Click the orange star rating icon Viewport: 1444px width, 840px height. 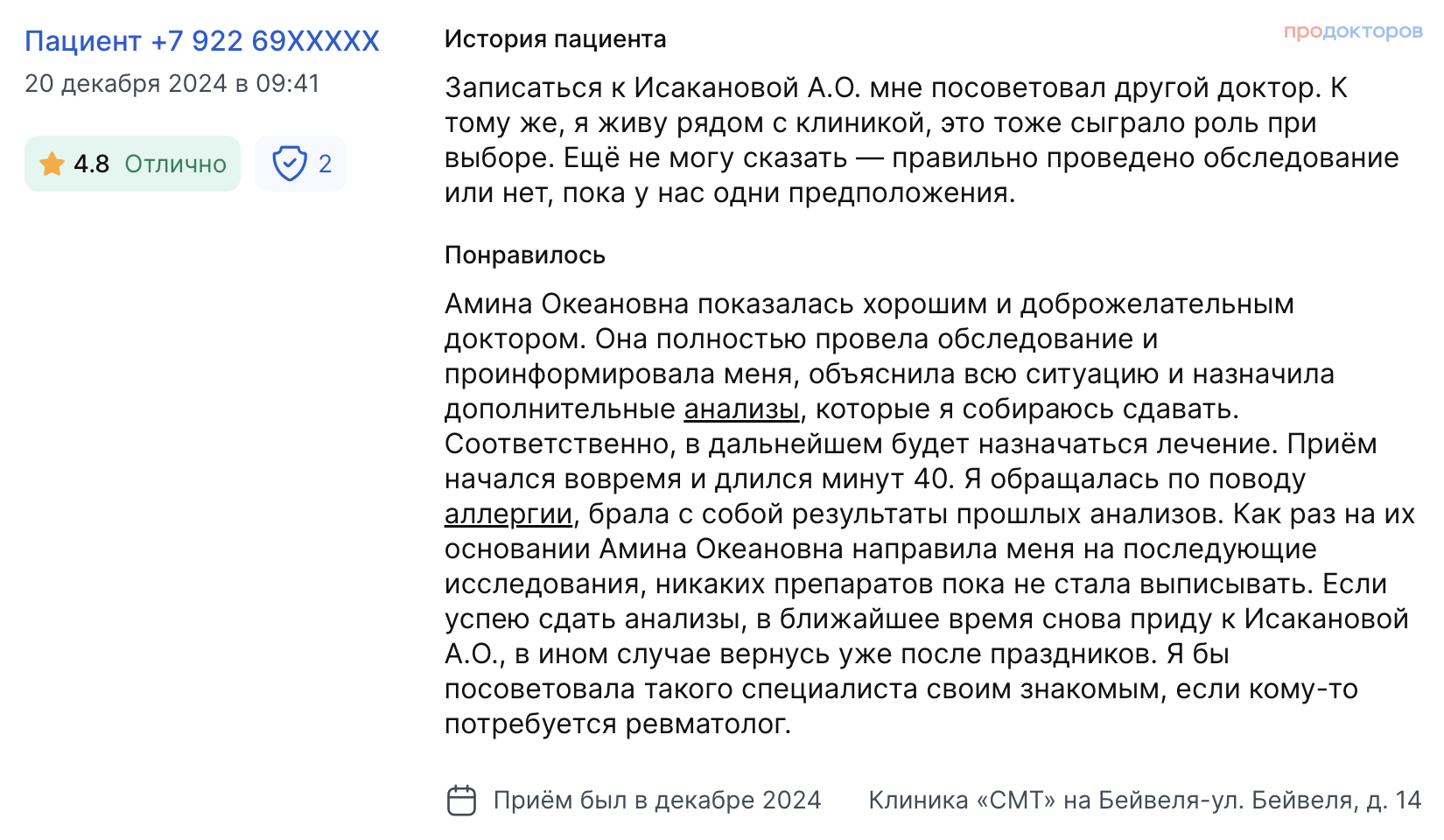[x=52, y=164]
